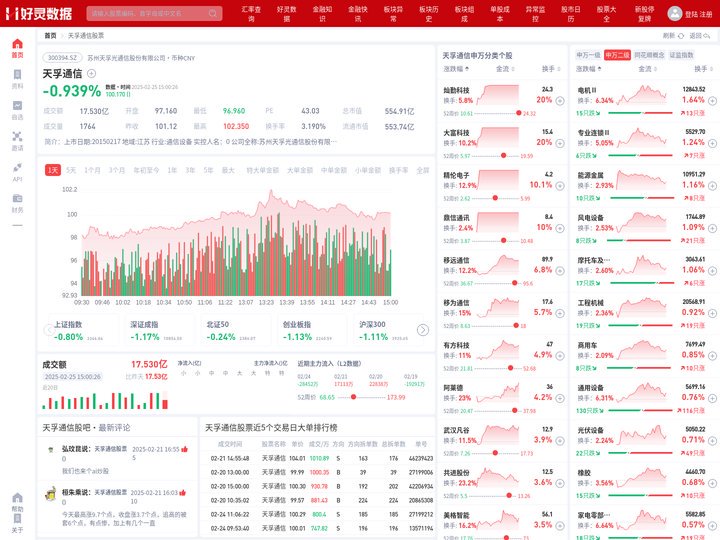Open chart 全屏 fullscreen mode
720x540 pixels.
pyautogui.click(x=422, y=170)
